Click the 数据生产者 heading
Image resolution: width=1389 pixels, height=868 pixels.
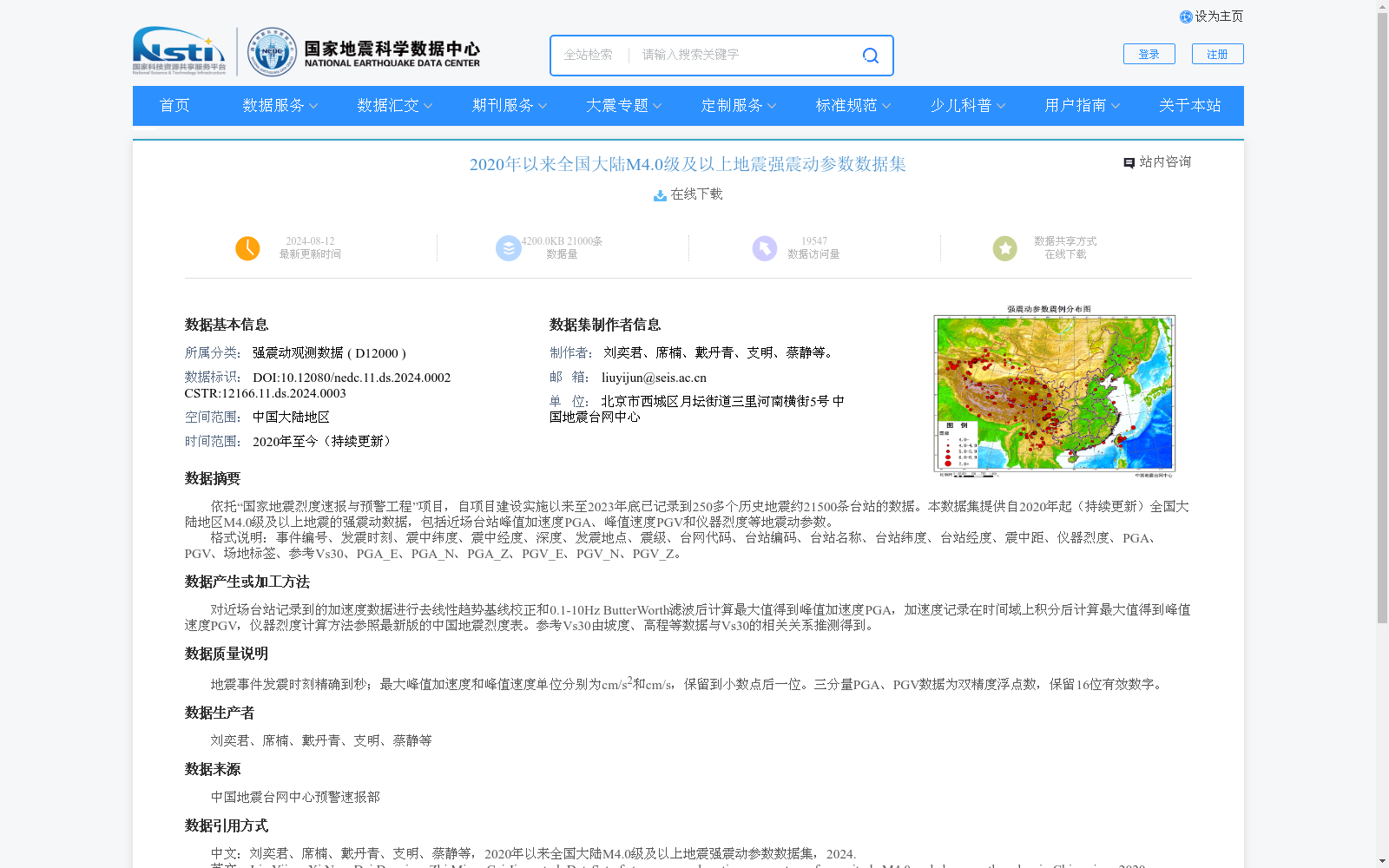tap(220, 713)
